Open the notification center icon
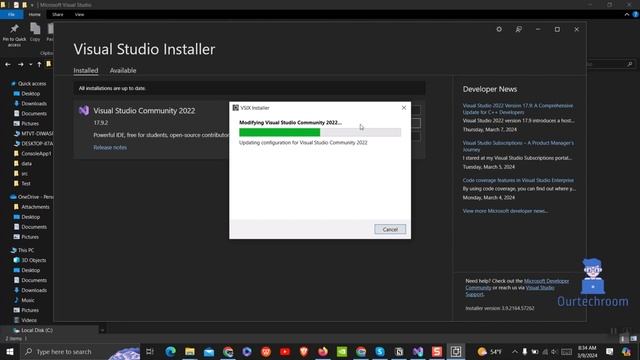640x360 pixels. tap(609, 351)
